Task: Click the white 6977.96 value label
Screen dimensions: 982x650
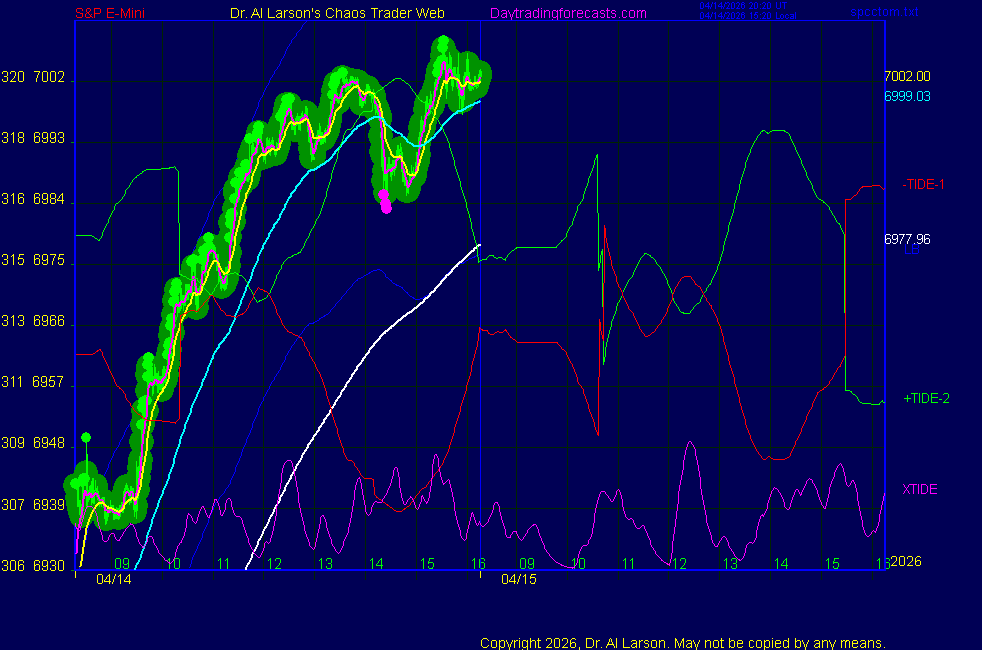Action: tap(907, 239)
